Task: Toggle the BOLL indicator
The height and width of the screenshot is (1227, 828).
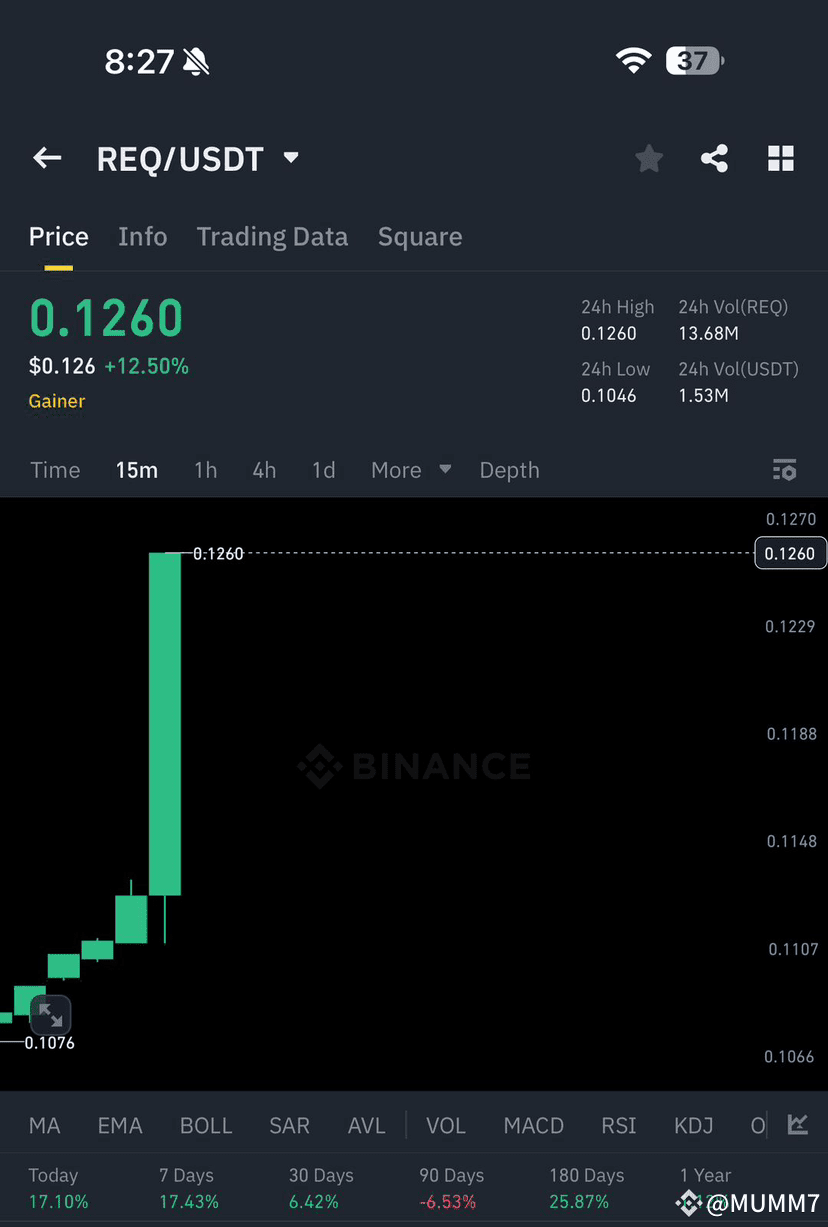Action: [206, 1126]
